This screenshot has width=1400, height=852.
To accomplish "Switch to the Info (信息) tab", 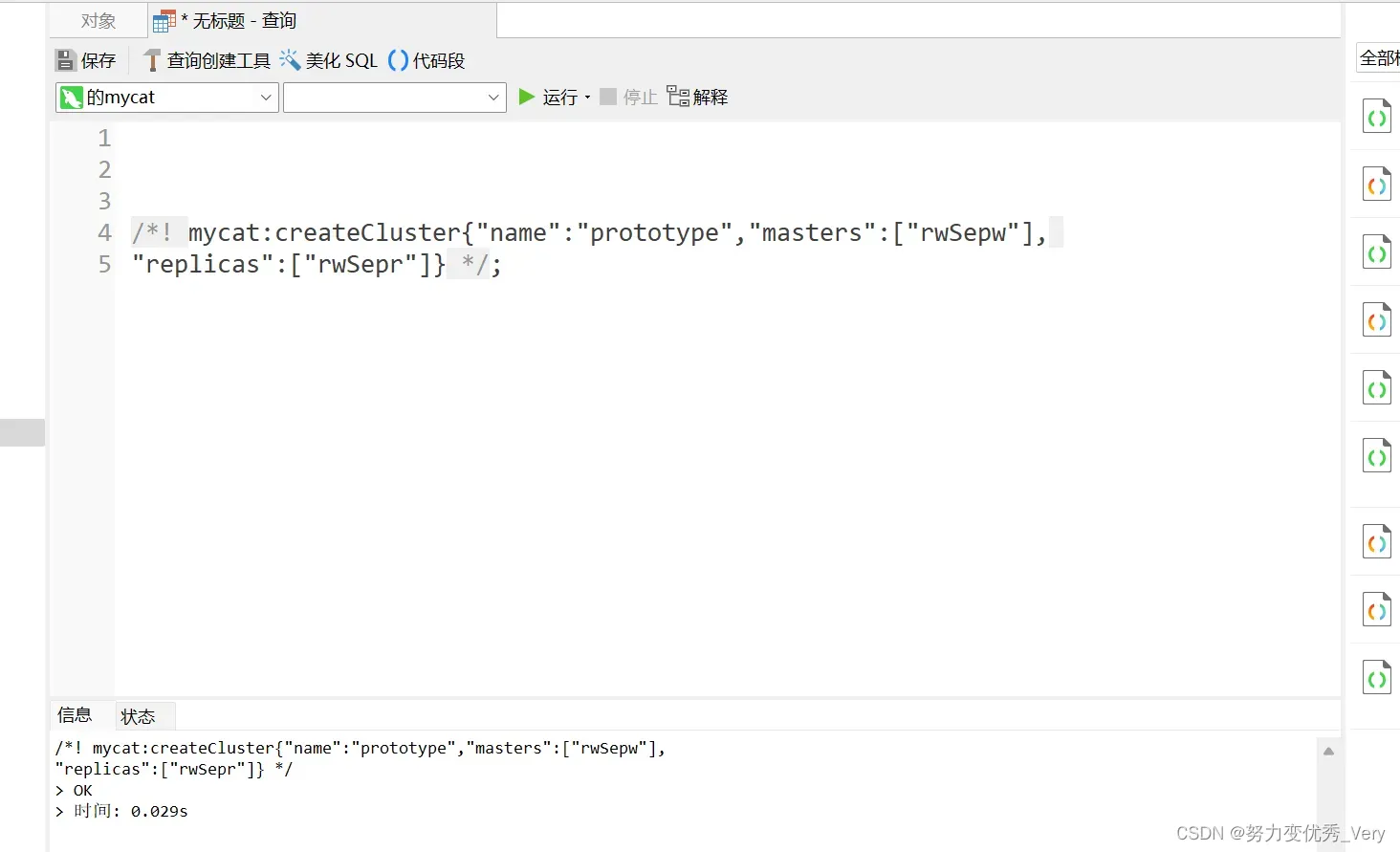I will click(75, 715).
